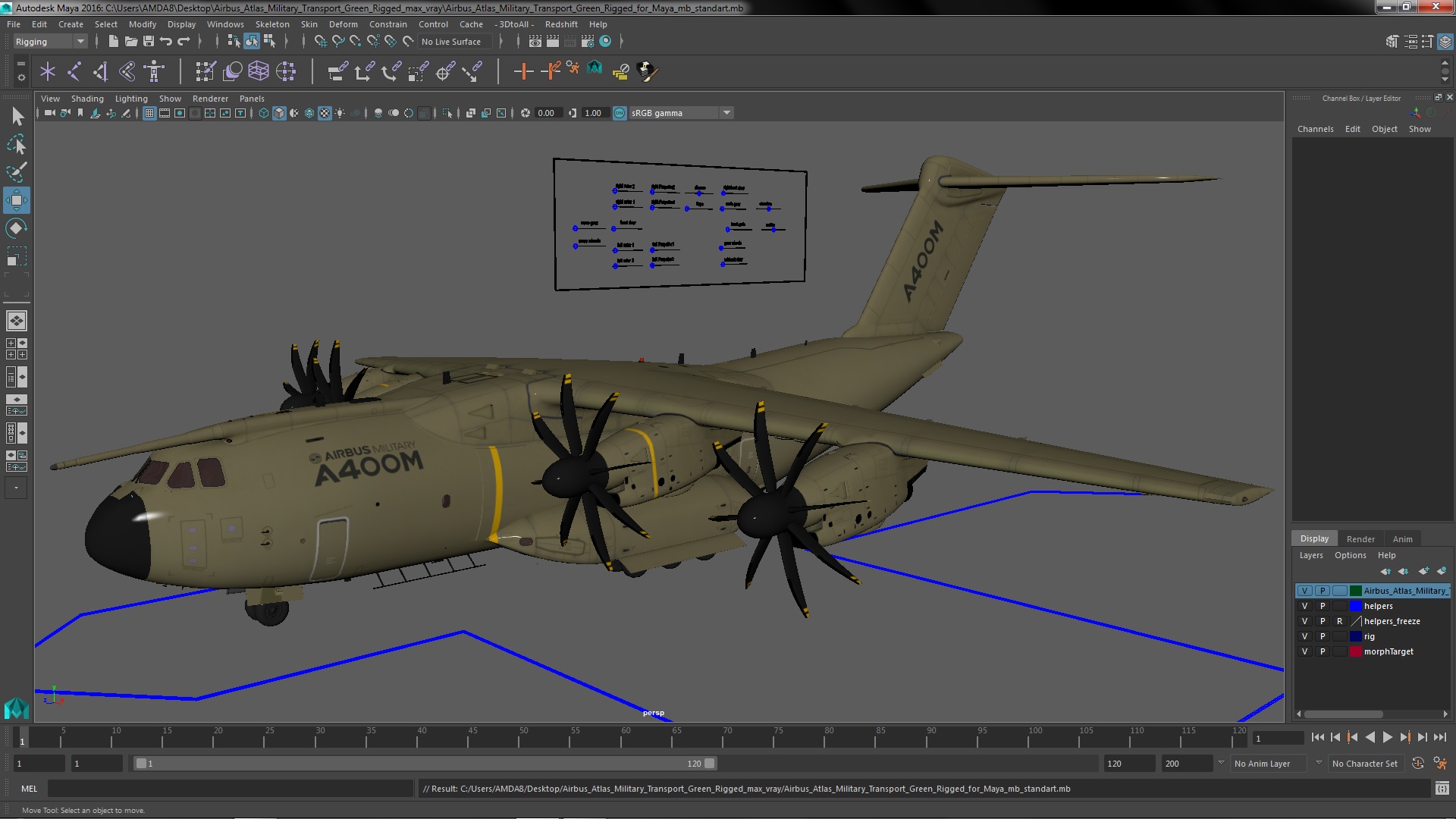1456x819 pixels.
Task: Click the current frame number field
Action: [1278, 738]
